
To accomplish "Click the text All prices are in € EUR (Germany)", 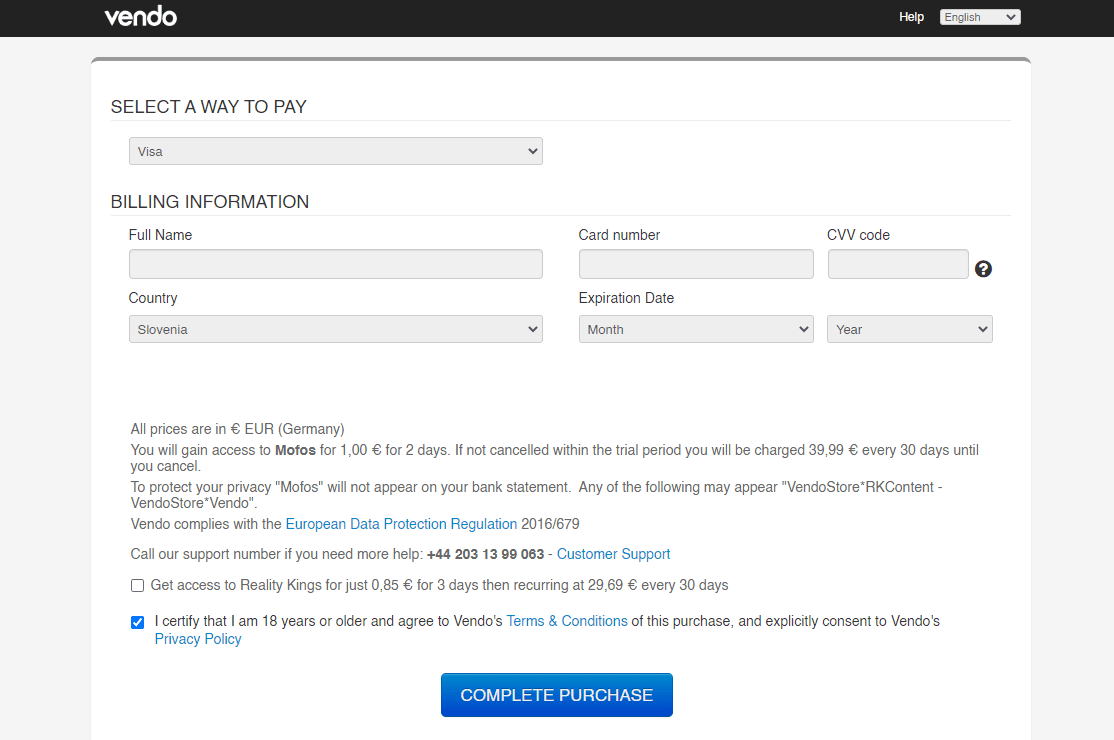I will [x=237, y=429].
